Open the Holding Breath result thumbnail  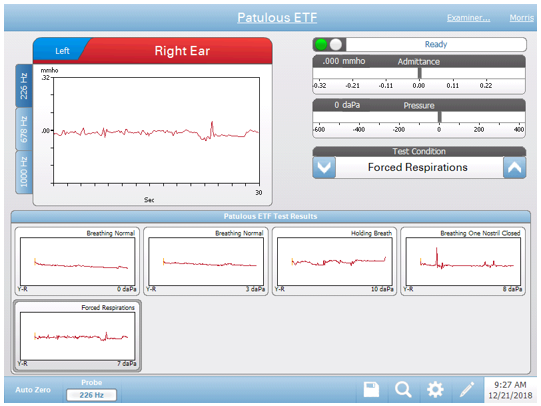[x=334, y=261]
